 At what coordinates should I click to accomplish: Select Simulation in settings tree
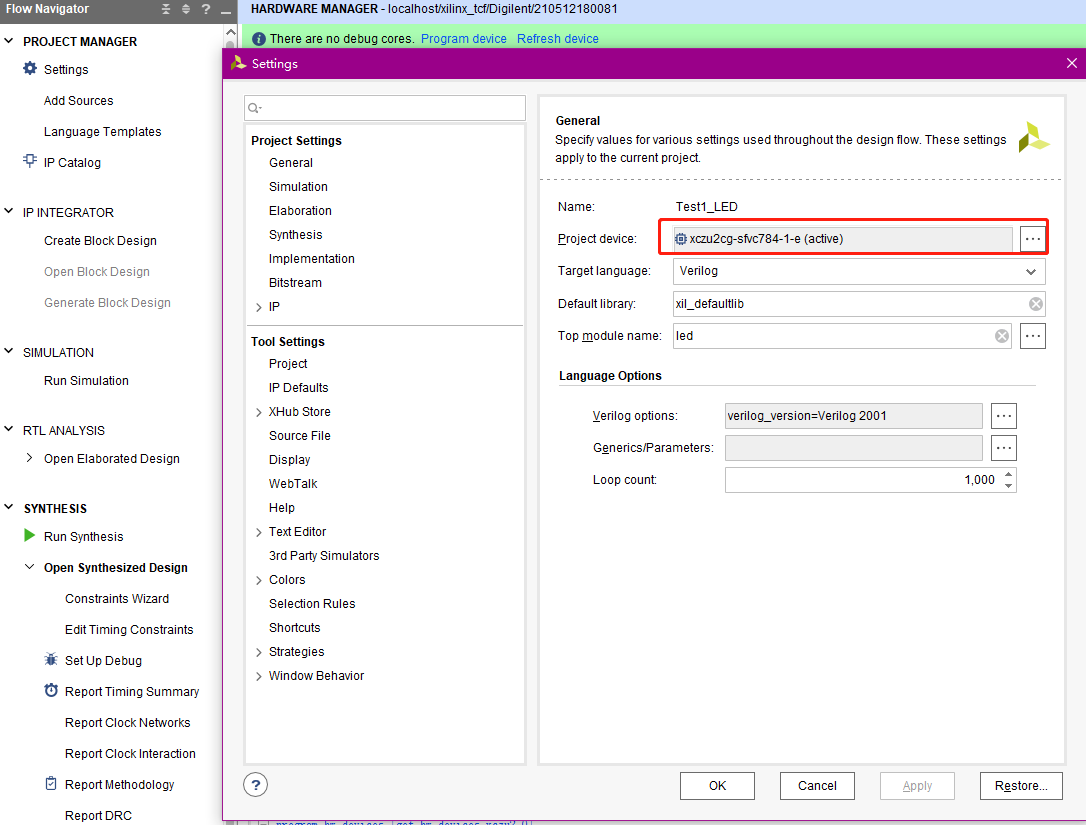[299, 187]
